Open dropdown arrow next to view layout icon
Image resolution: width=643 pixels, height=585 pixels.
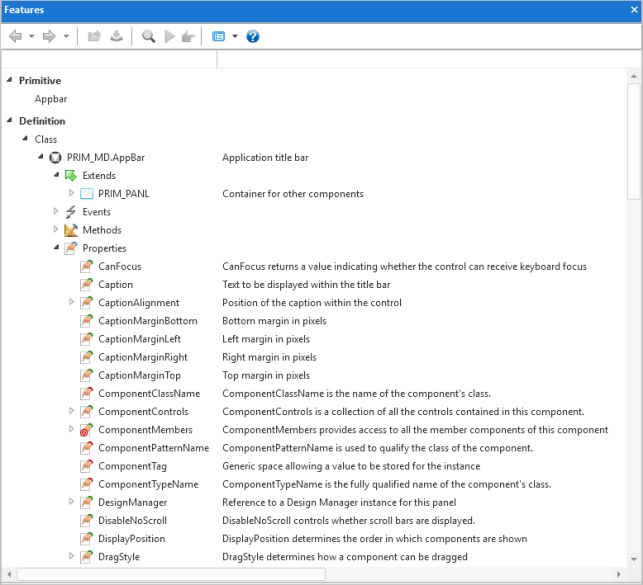pyautogui.click(x=235, y=36)
